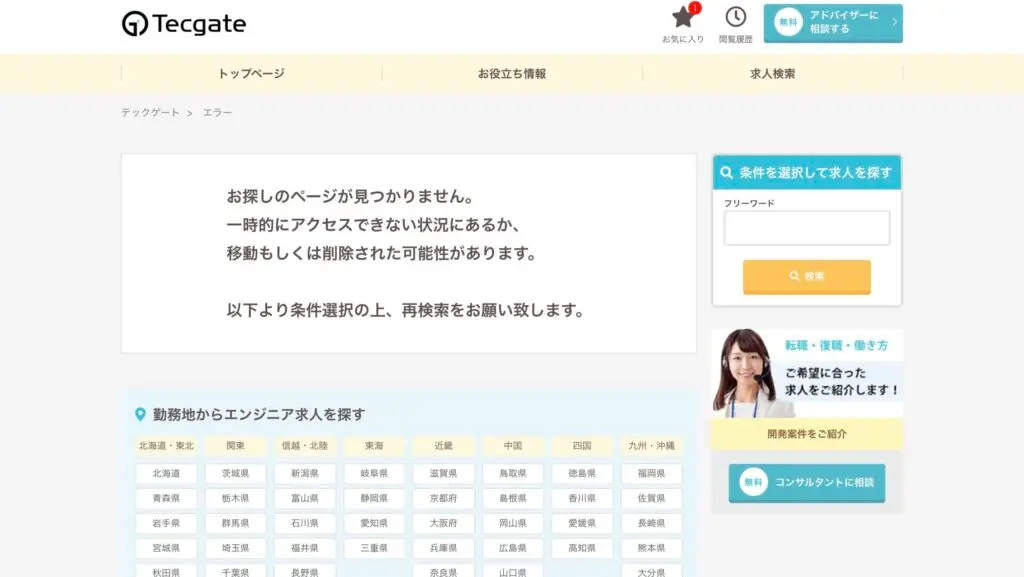Select the 富山県 prefecture button
This screenshot has width=1024, height=577.
pyautogui.click(x=304, y=498)
